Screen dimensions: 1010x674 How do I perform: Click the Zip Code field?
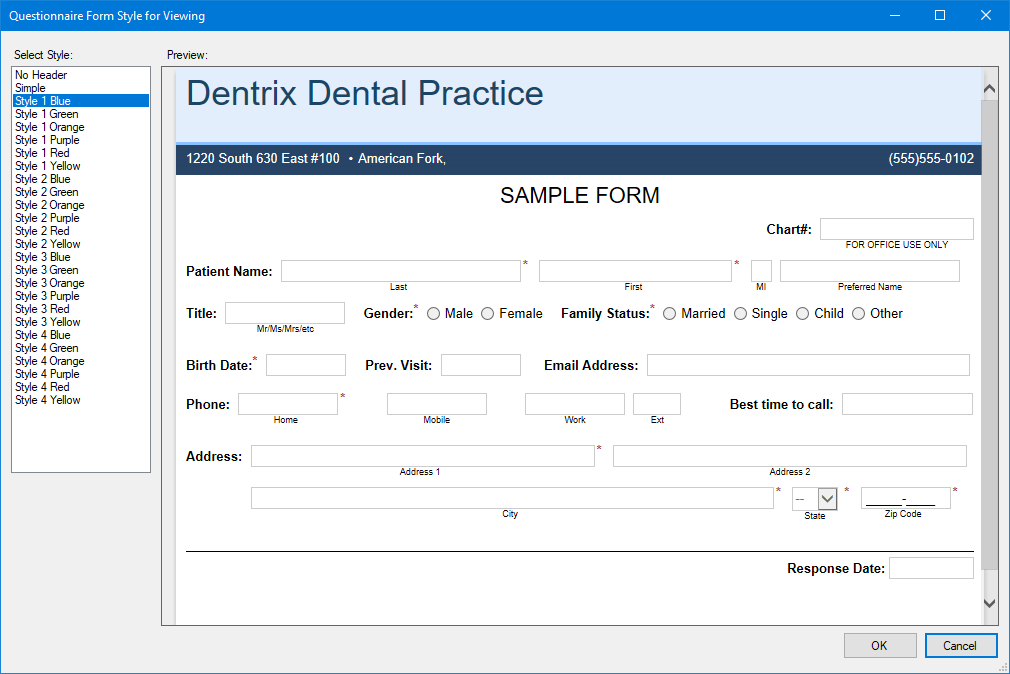click(x=905, y=498)
